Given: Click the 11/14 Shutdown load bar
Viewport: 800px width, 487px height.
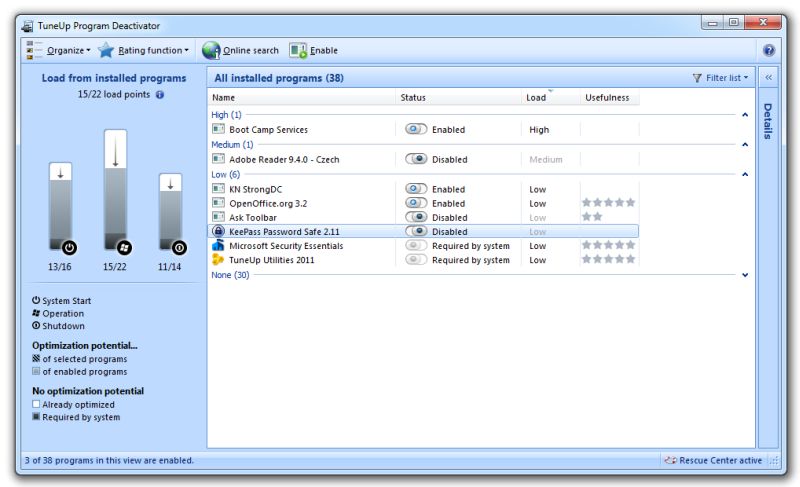Looking at the screenshot, I should click(170, 212).
